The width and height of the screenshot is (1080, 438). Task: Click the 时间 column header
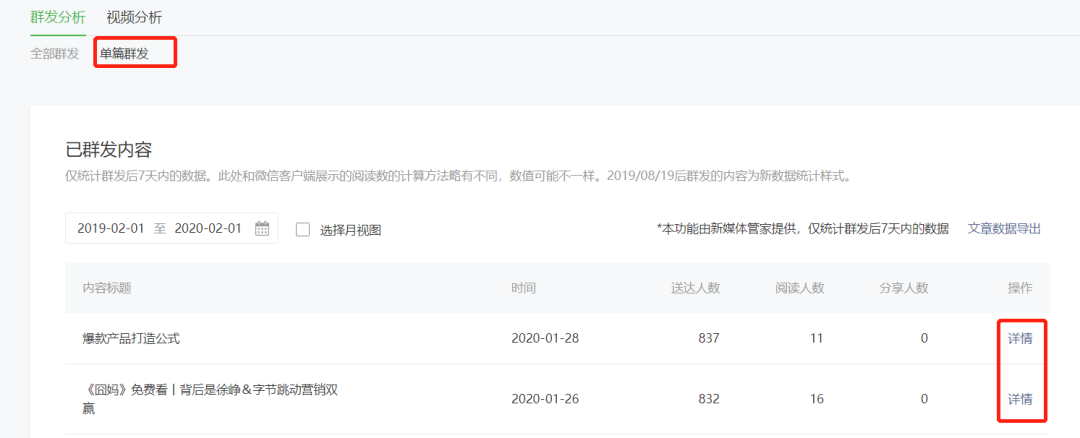(x=523, y=288)
